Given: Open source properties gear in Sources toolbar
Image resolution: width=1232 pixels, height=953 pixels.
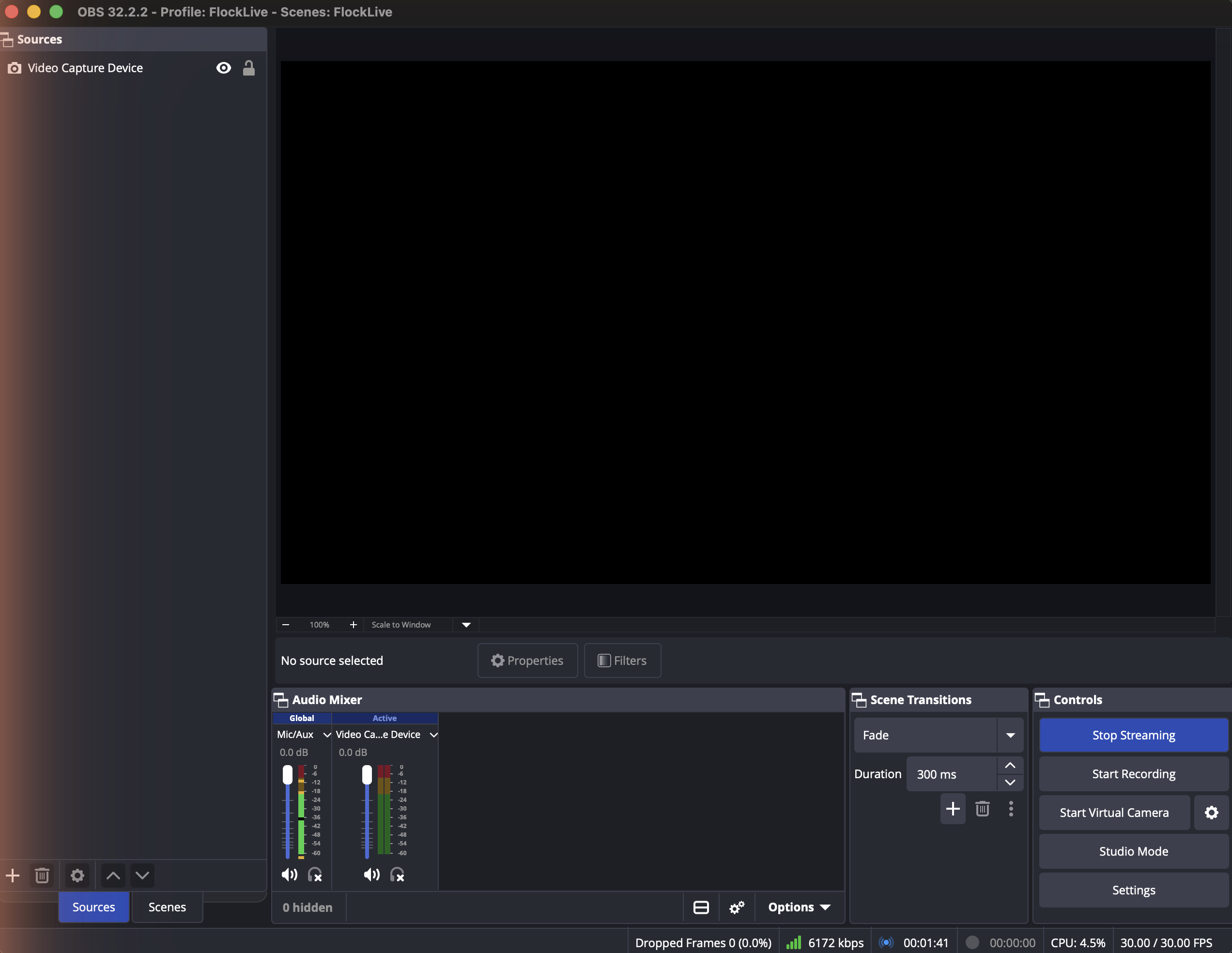Looking at the screenshot, I should click(77, 876).
